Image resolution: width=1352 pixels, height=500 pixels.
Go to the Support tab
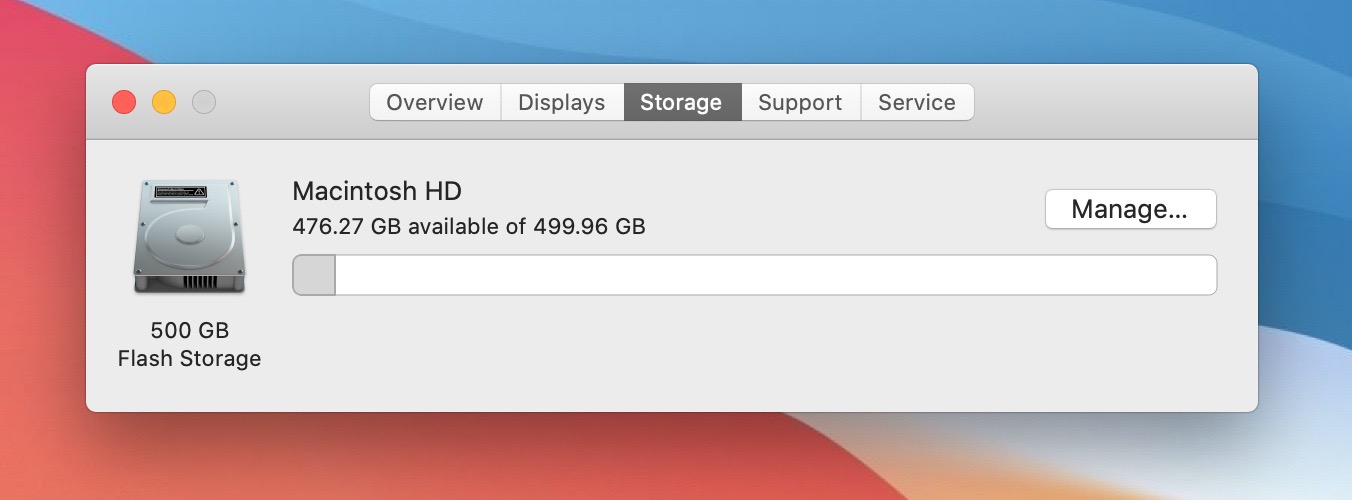tap(800, 102)
